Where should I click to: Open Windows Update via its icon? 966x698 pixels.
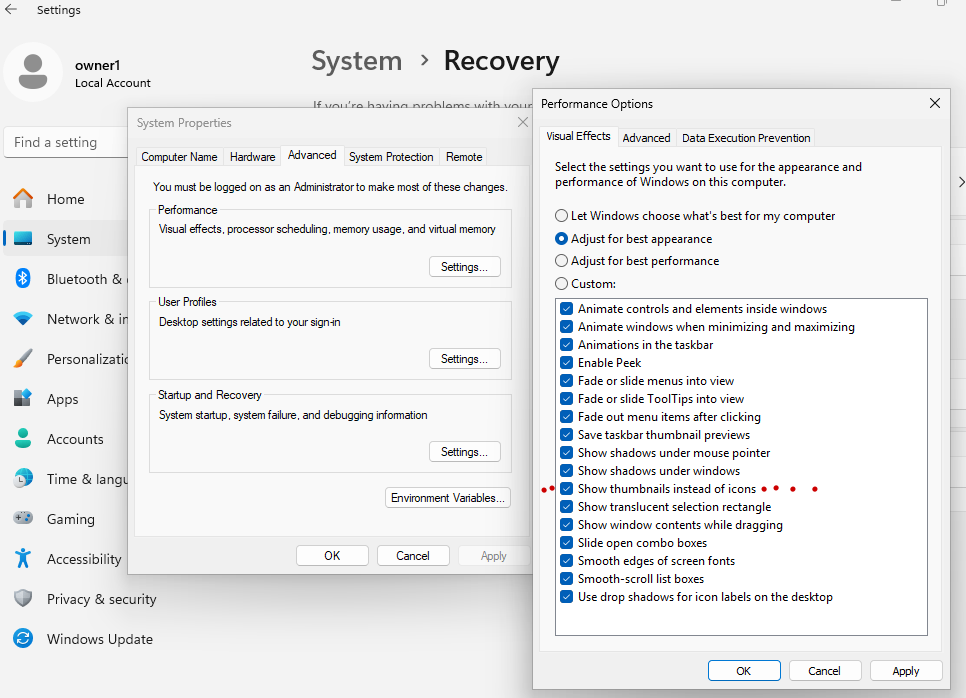click(x=23, y=639)
